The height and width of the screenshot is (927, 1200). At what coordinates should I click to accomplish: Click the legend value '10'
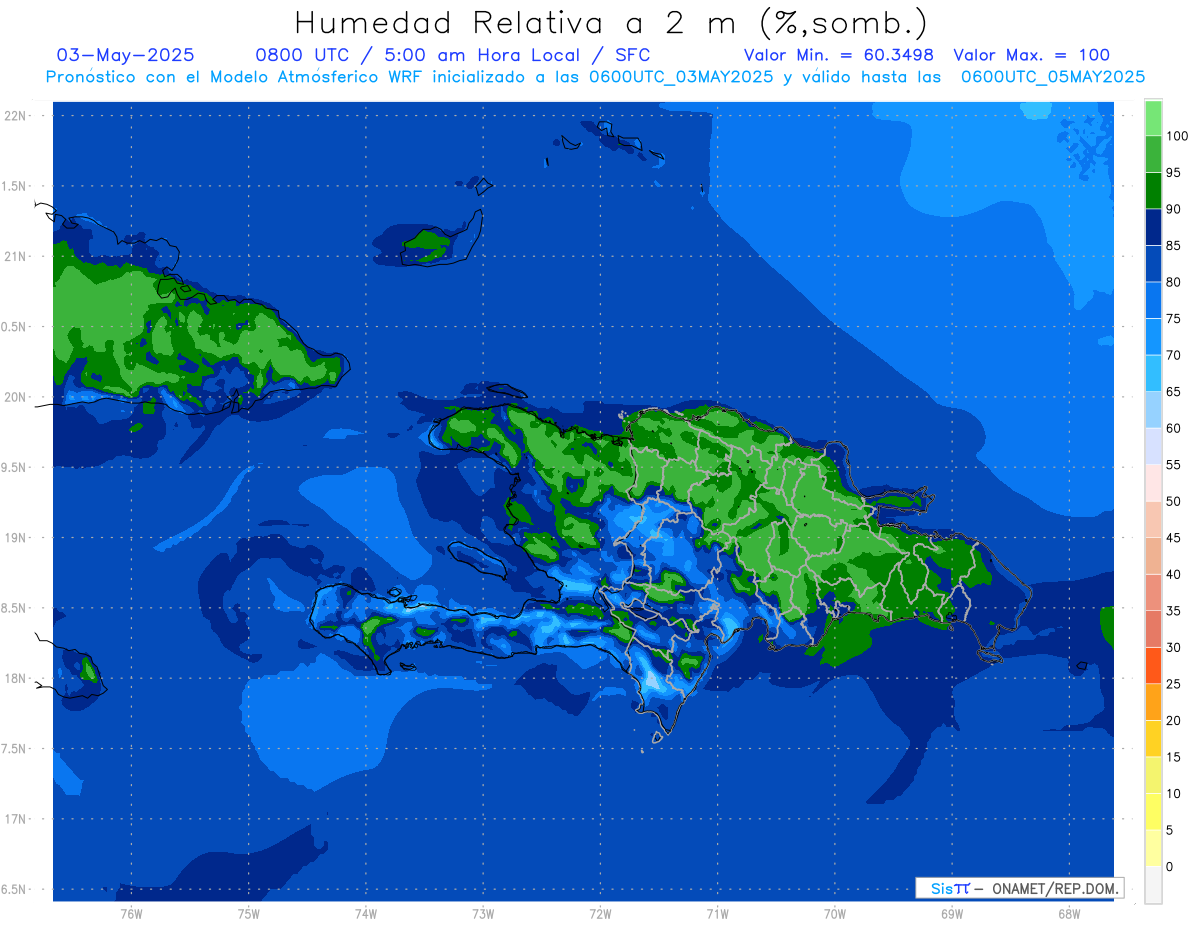tap(1173, 793)
